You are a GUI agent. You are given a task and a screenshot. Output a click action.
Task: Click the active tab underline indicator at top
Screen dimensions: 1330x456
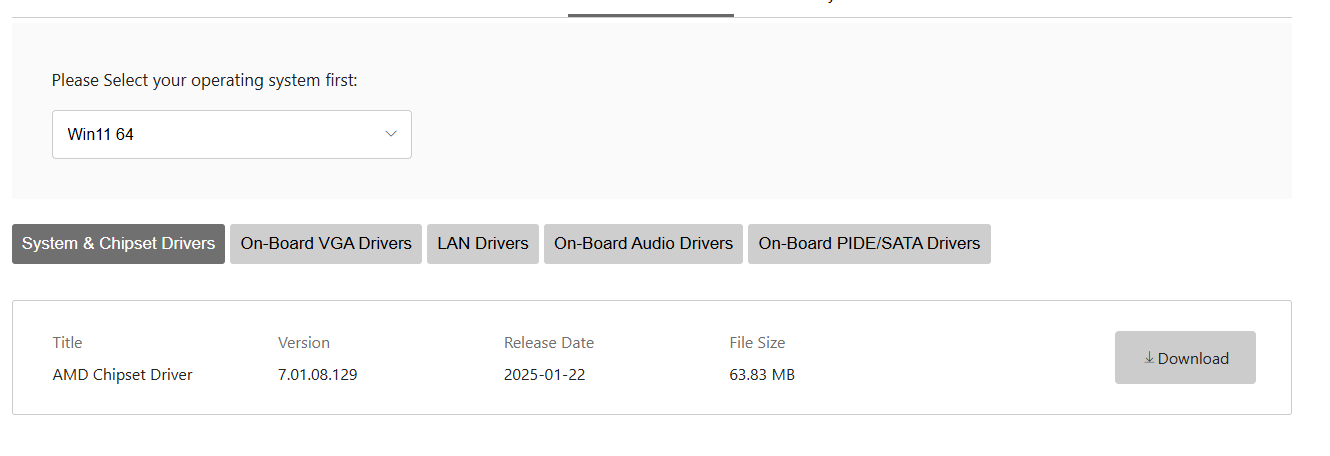(650, 15)
